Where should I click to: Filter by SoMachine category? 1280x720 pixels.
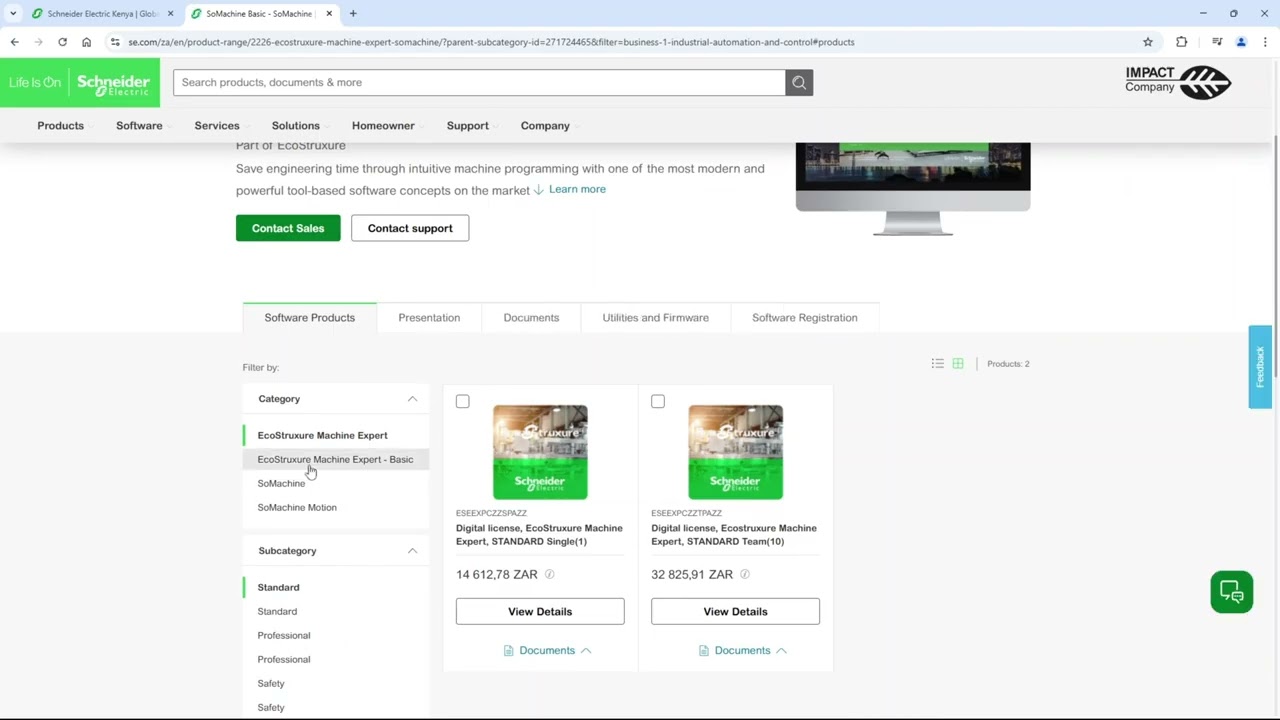[281, 483]
